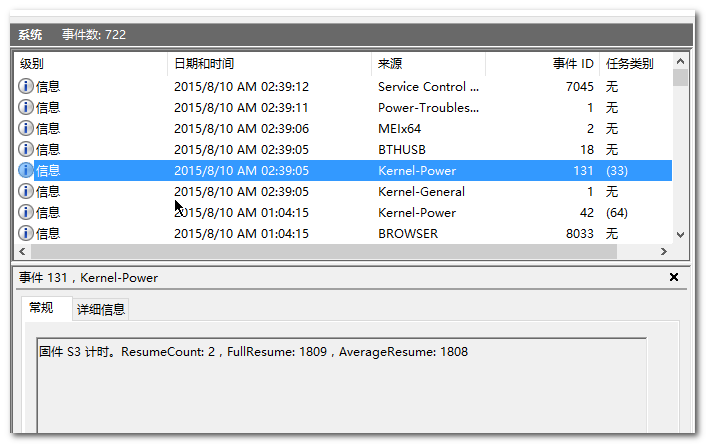Screen dimensions: 706x444
Task: Click the 固件 S3 计时 description text box
Action: click(x=342, y=385)
